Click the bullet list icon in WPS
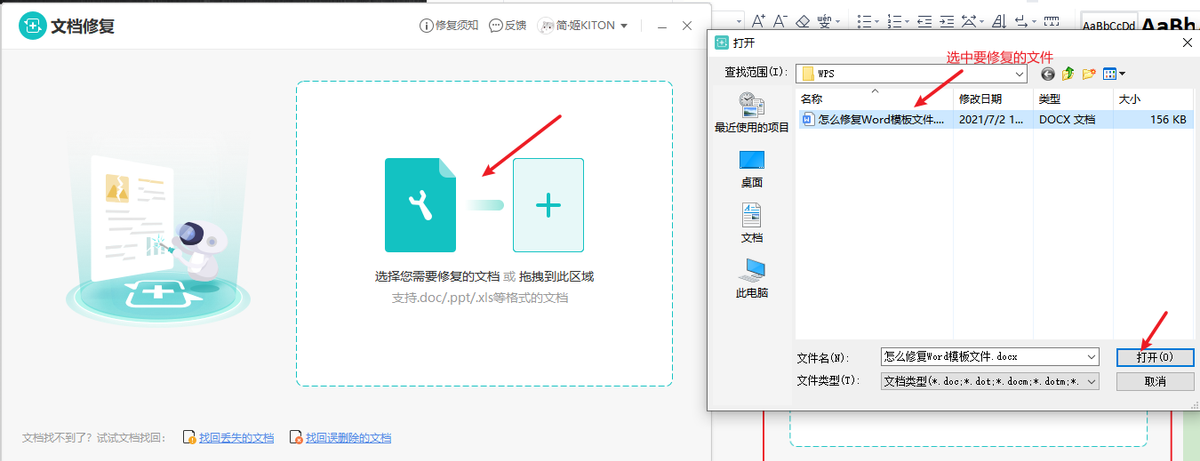Viewport: 1200px width, 461px height. tap(864, 20)
